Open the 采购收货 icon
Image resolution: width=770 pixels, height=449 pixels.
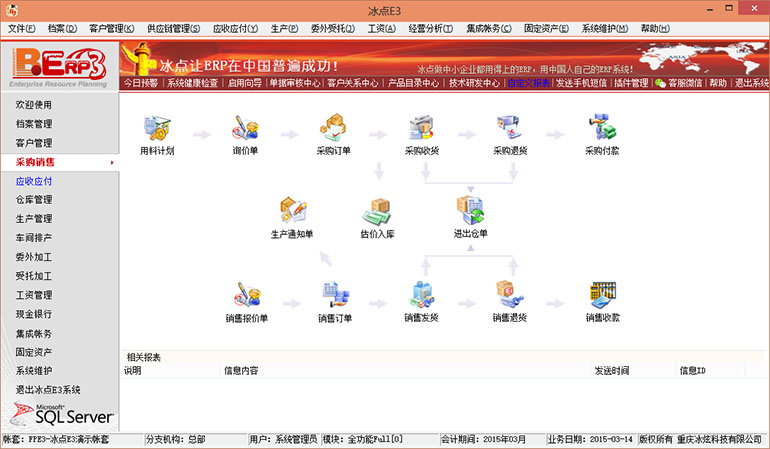[422, 128]
